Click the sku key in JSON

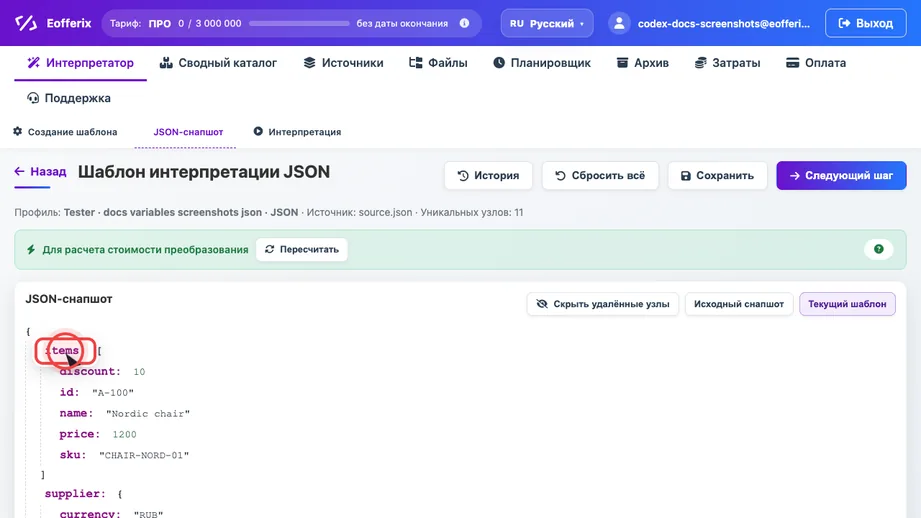coord(73,455)
